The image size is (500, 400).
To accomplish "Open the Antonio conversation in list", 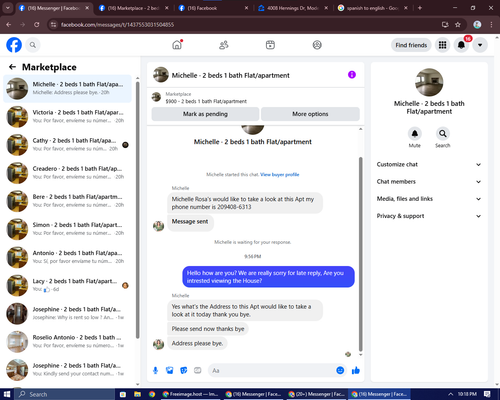I will click(68, 257).
